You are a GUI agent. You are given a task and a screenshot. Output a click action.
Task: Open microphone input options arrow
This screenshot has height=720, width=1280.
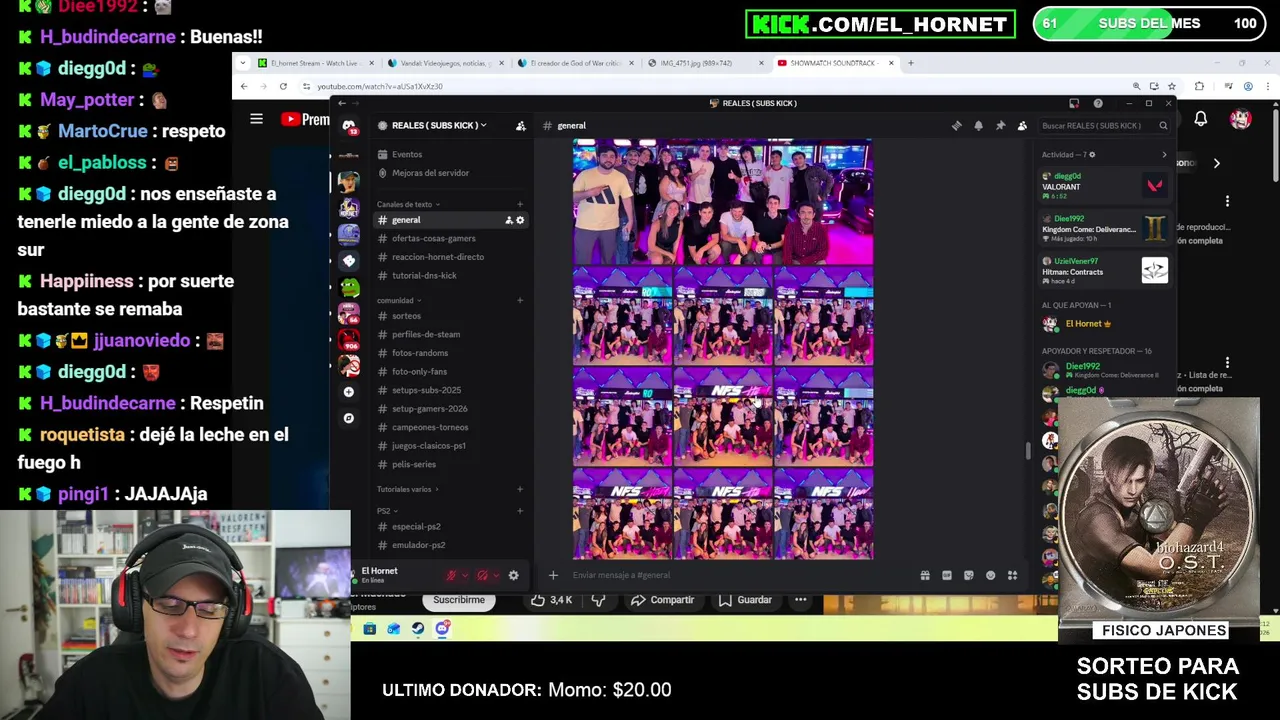(463, 575)
